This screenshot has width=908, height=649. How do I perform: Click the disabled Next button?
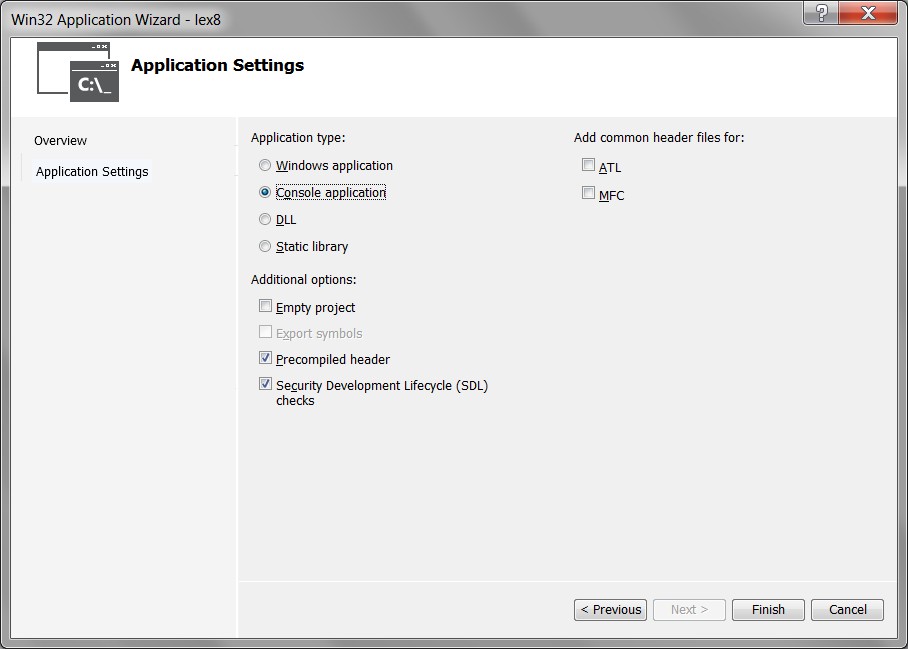pos(689,610)
